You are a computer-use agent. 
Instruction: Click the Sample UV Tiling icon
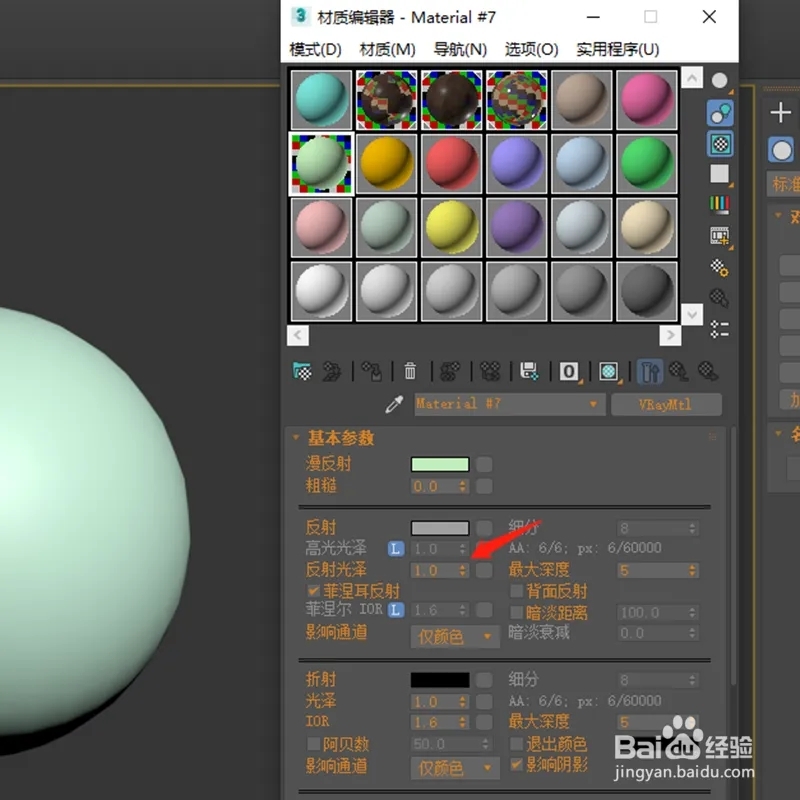pos(720,174)
